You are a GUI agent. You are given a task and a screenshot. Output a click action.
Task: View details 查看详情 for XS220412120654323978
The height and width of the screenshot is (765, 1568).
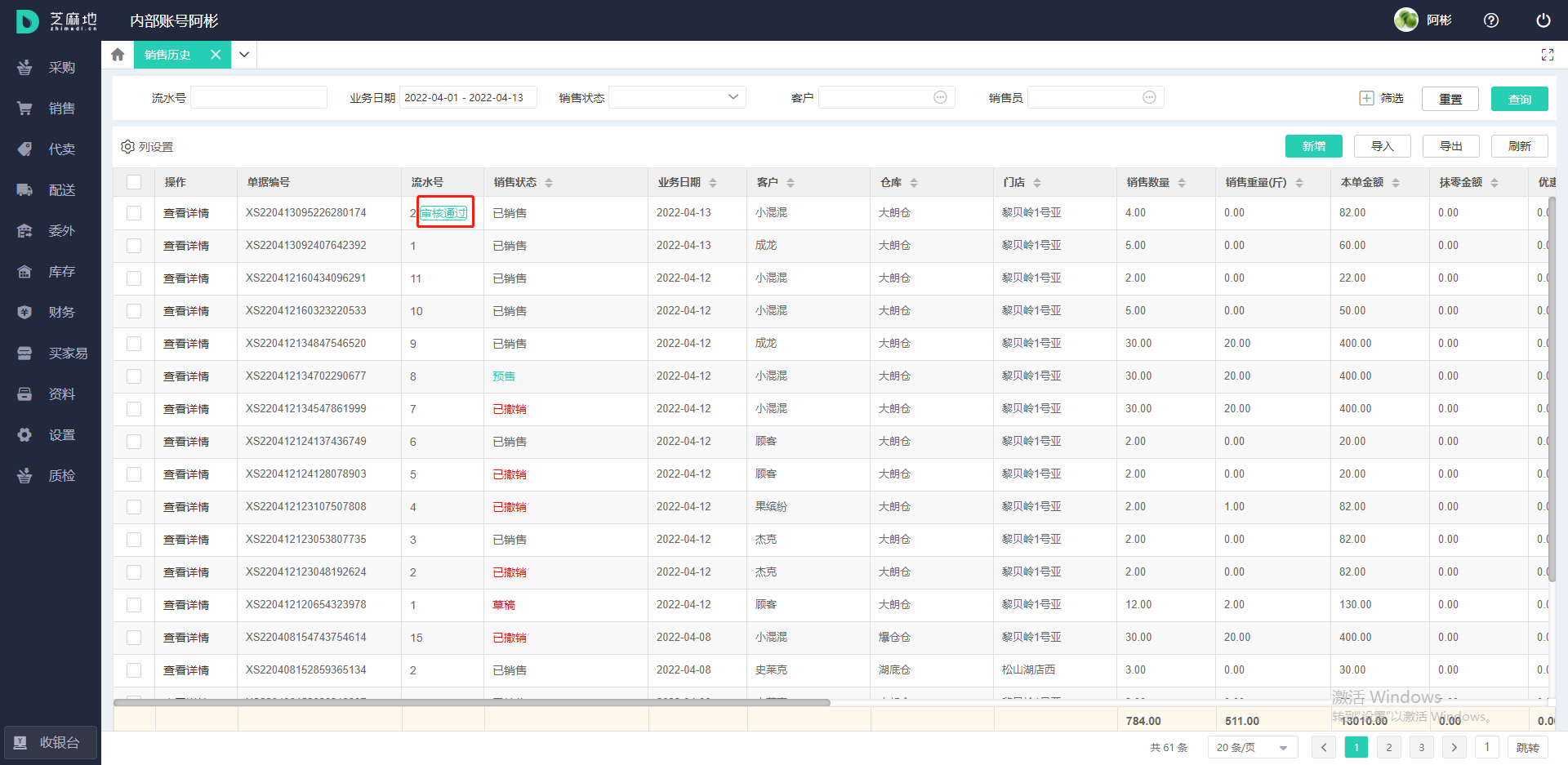(186, 605)
